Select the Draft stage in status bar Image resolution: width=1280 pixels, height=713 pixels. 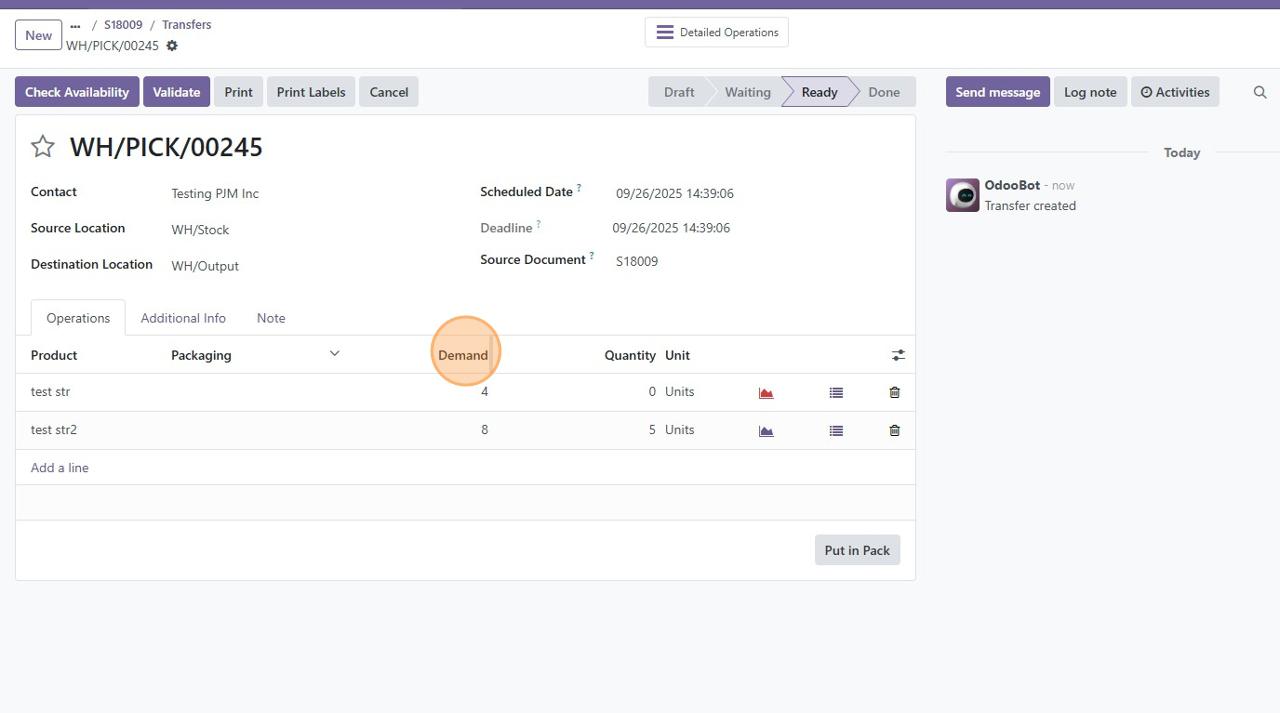coord(678,92)
